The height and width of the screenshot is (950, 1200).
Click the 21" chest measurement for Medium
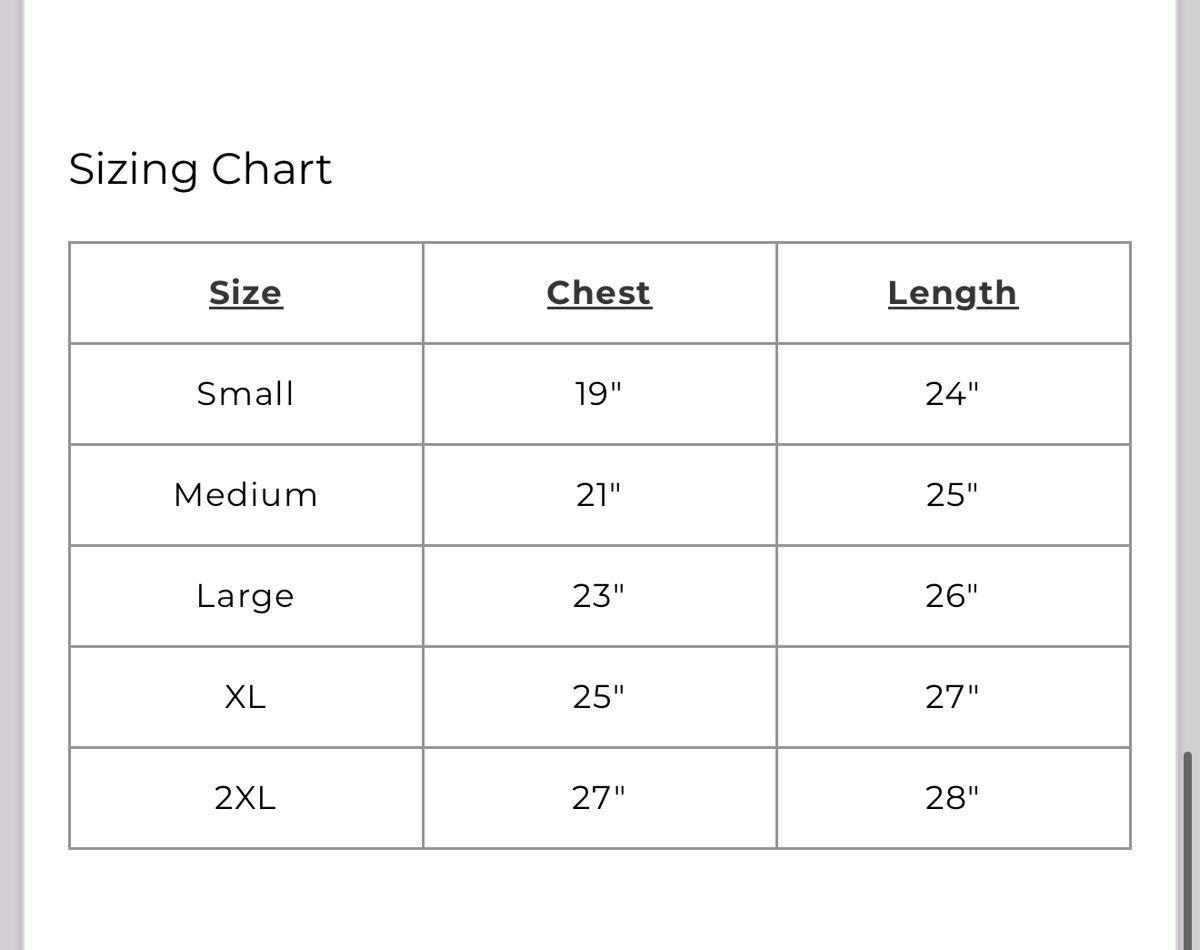click(599, 495)
